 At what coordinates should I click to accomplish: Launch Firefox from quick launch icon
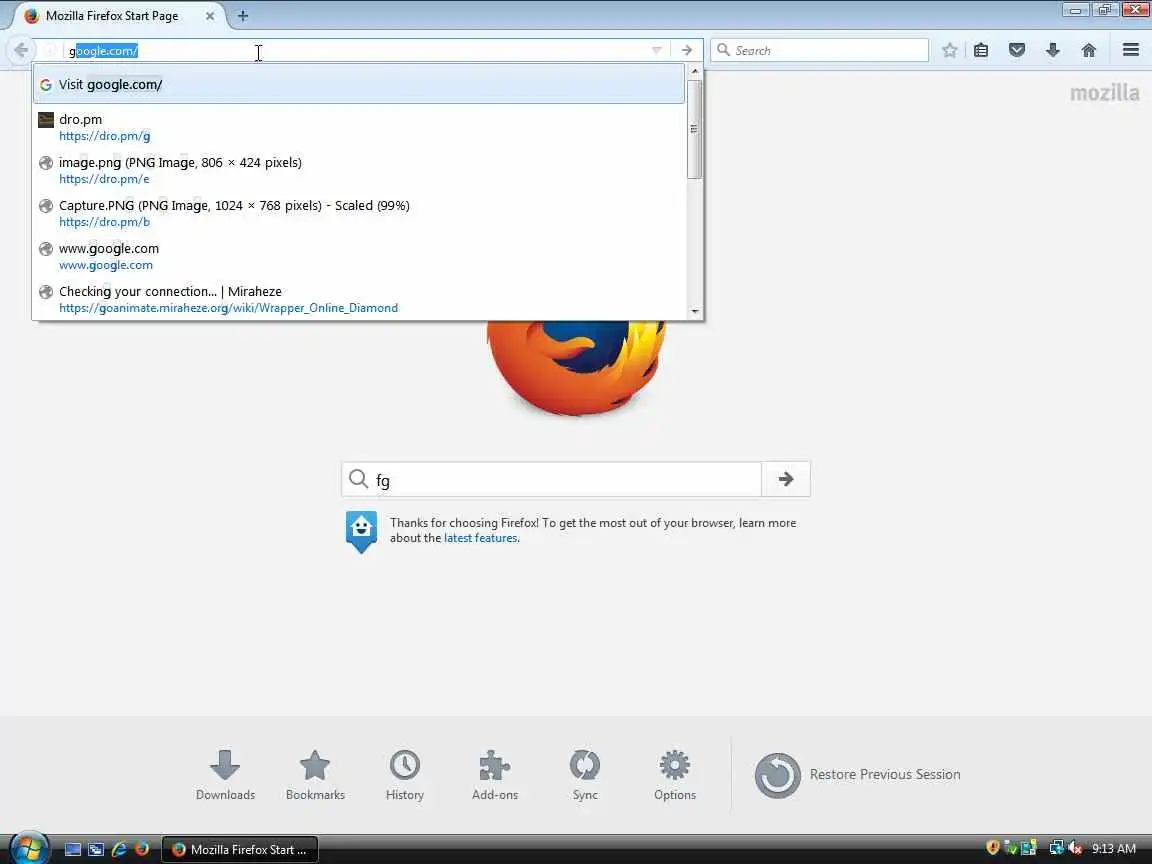coord(142,849)
